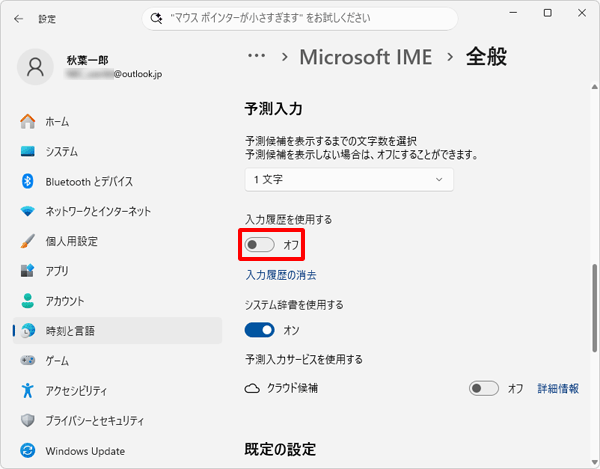Click the ホーム house icon

(x=28, y=122)
